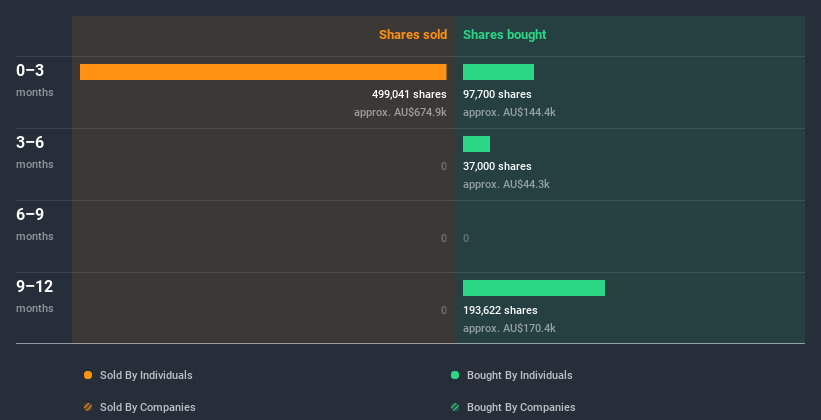Screen dimensions: 821x420
Task: Click the green 9–12 months shares bought bar
Action: click(x=534, y=288)
